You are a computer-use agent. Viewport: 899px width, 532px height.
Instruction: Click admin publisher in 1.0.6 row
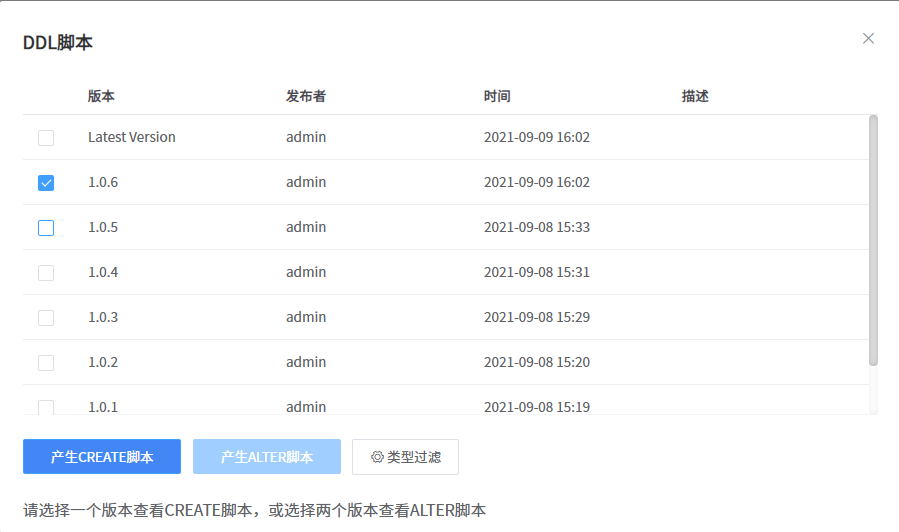coord(306,182)
